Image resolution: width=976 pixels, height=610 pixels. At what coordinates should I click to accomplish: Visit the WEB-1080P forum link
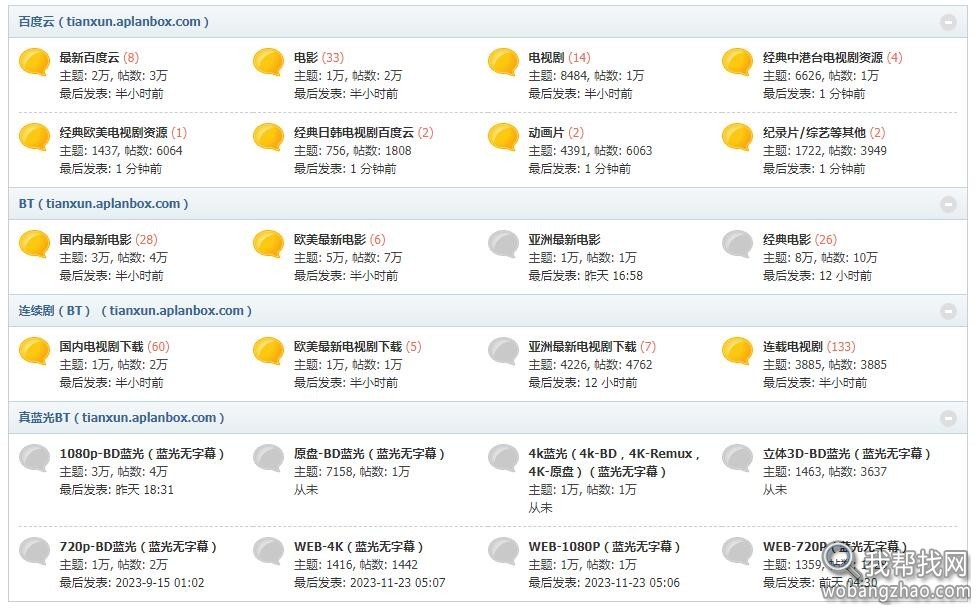click(604, 547)
